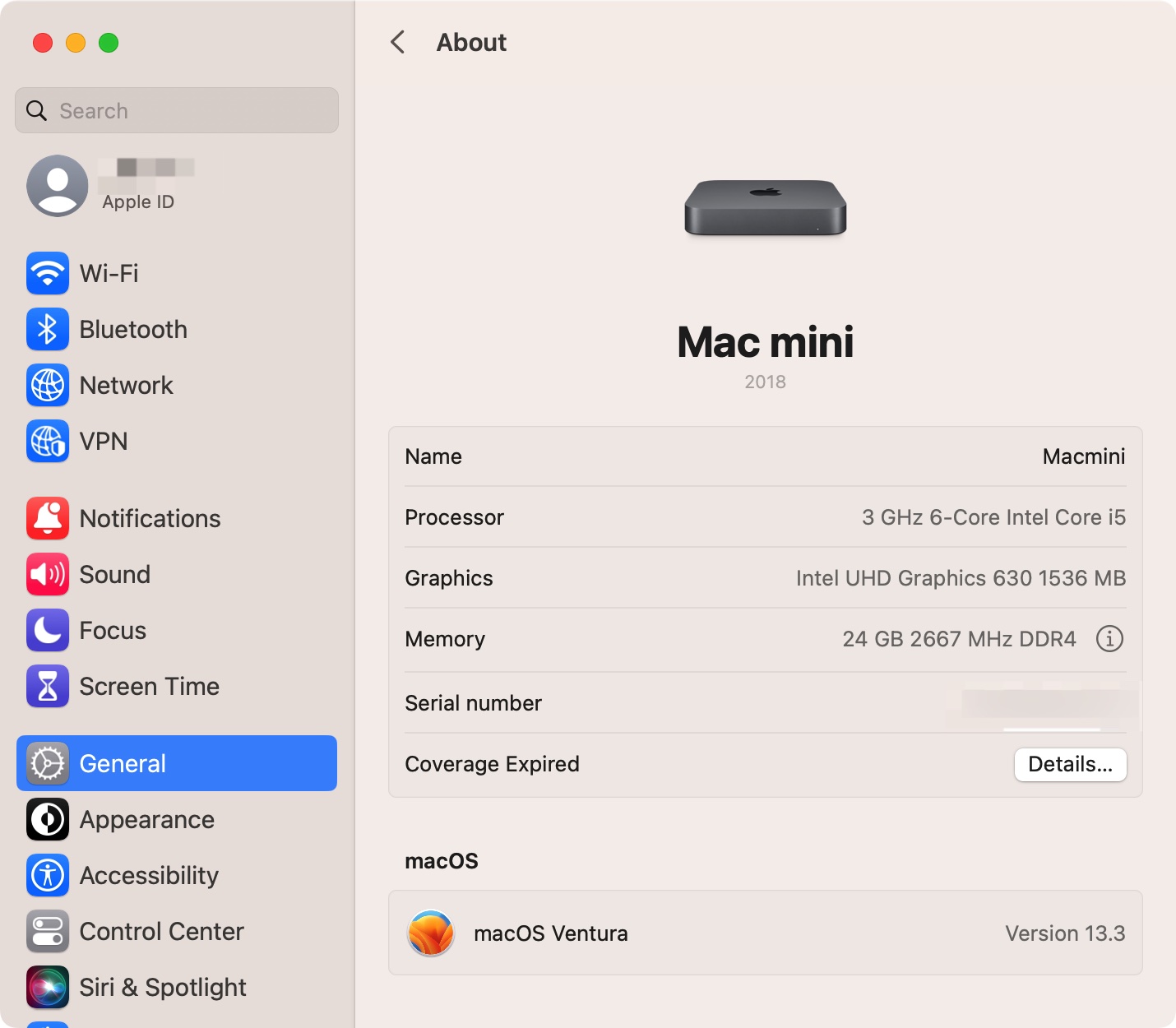Viewport: 1176px width, 1028px height.
Task: Open the Wi-Fi settings pane
Action: [x=177, y=273]
